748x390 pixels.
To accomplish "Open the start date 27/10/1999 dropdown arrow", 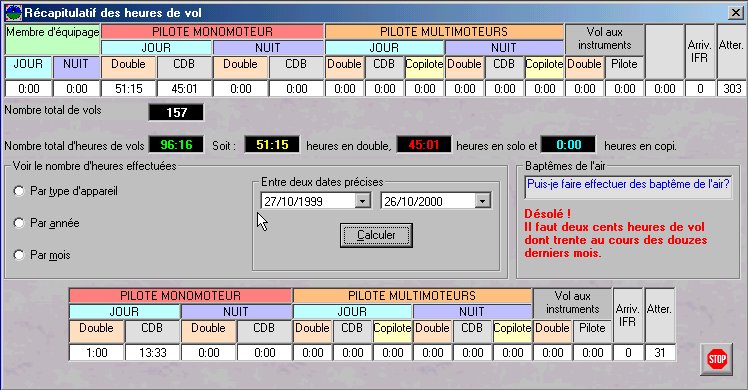I will 363,201.
